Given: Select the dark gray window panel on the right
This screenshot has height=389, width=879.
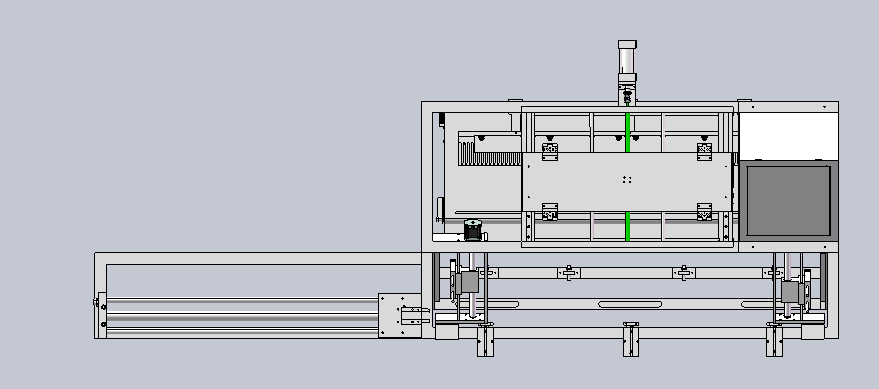Looking at the screenshot, I should (788, 201).
